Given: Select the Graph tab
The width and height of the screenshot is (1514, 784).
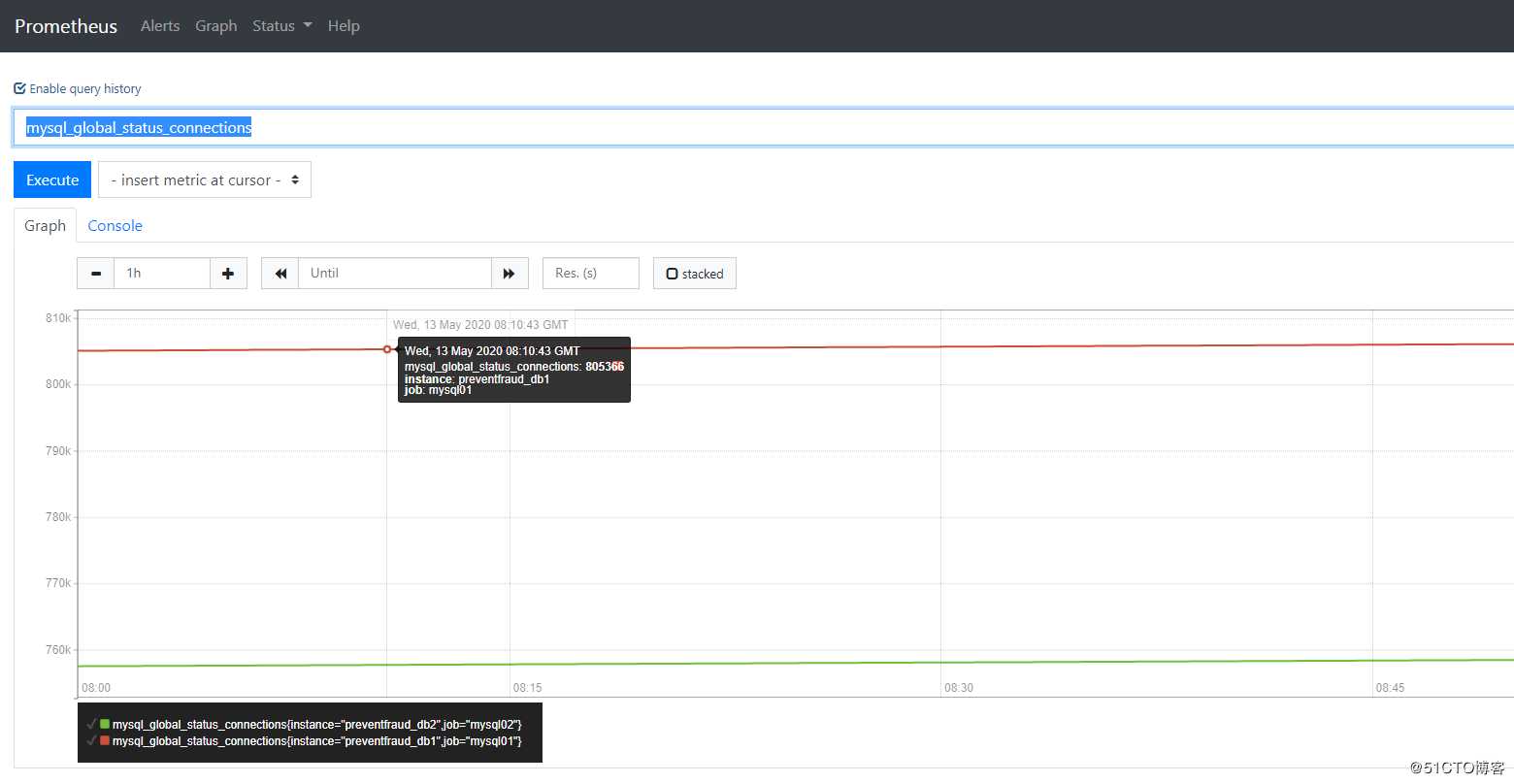Looking at the screenshot, I should pyautogui.click(x=45, y=226).
